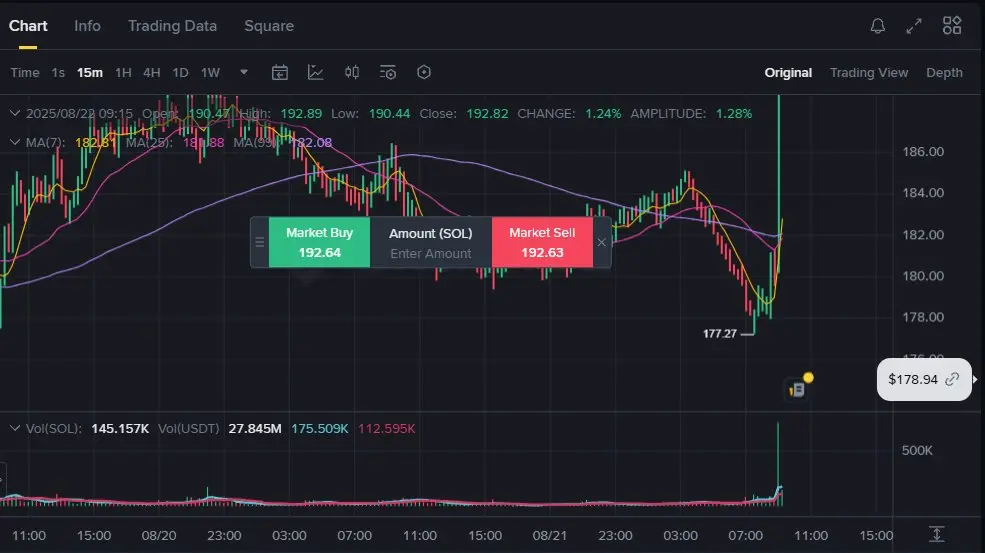The width and height of the screenshot is (985, 553).
Task: Select 1W time interval
Action: [x=210, y=72]
